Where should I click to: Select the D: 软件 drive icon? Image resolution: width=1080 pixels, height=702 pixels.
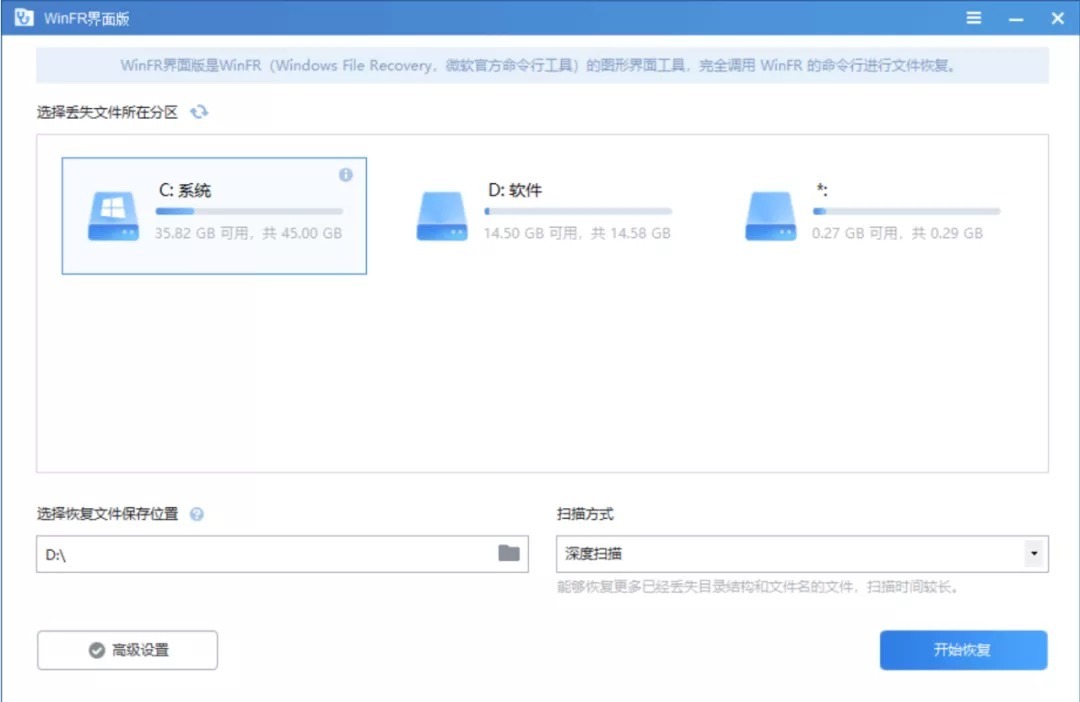pos(442,216)
